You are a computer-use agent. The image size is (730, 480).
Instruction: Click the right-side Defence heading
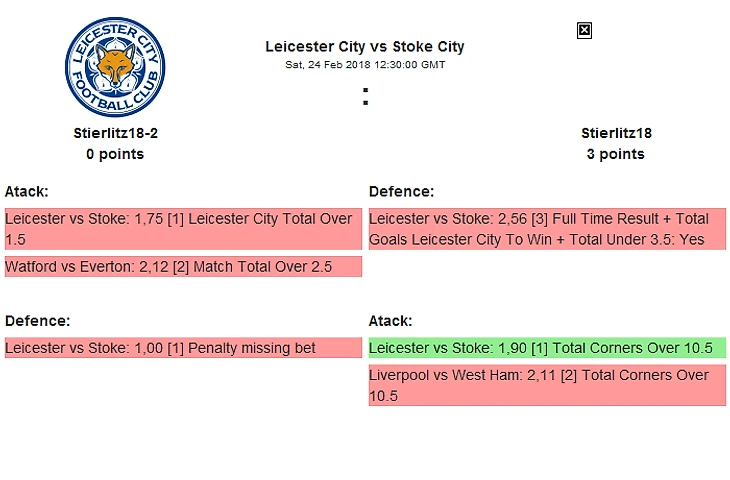point(401,191)
